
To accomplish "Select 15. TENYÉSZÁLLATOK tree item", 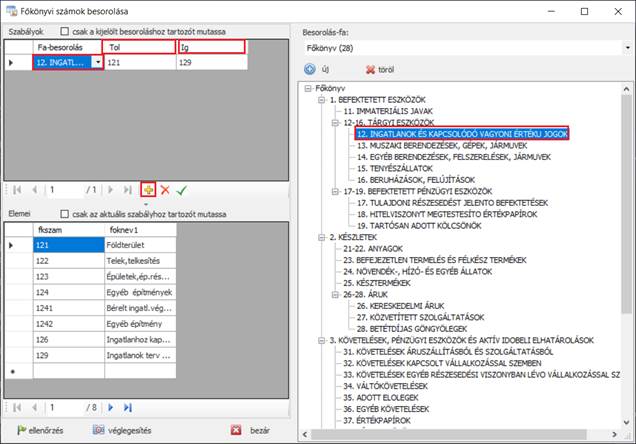I will tap(395, 168).
